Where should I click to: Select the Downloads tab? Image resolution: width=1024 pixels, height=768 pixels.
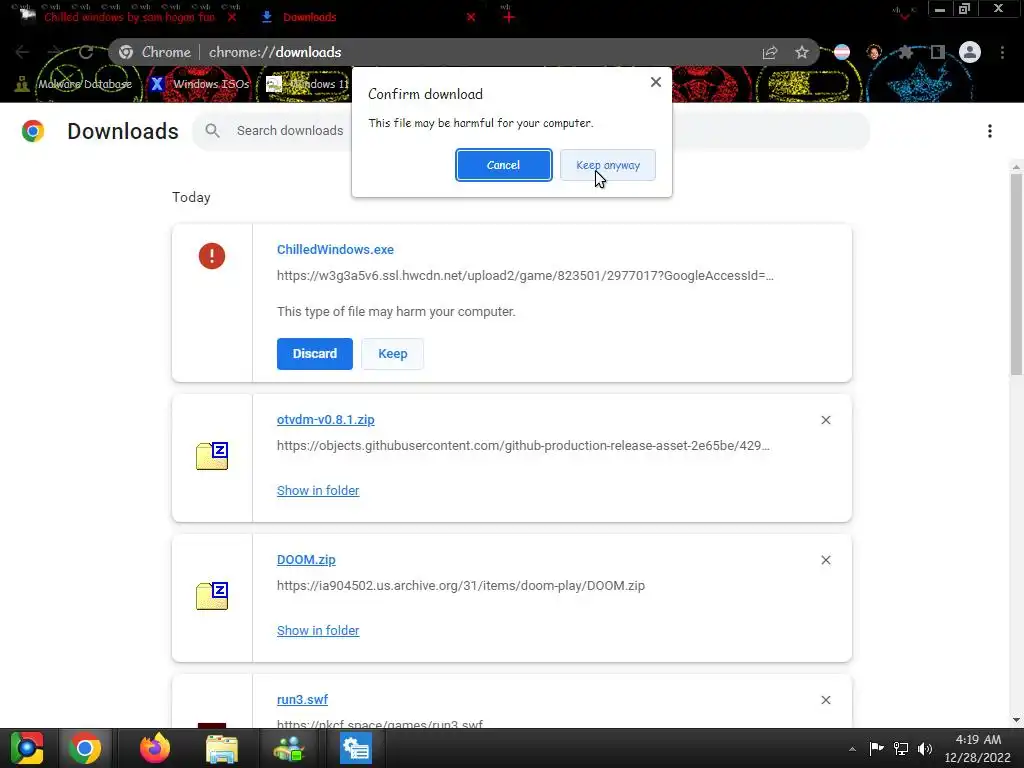[x=310, y=17]
